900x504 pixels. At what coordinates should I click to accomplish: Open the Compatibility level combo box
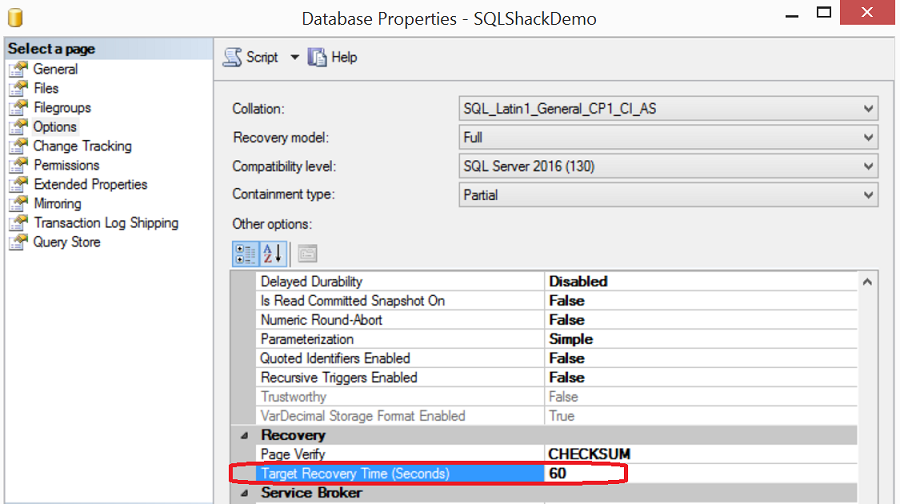(867, 166)
